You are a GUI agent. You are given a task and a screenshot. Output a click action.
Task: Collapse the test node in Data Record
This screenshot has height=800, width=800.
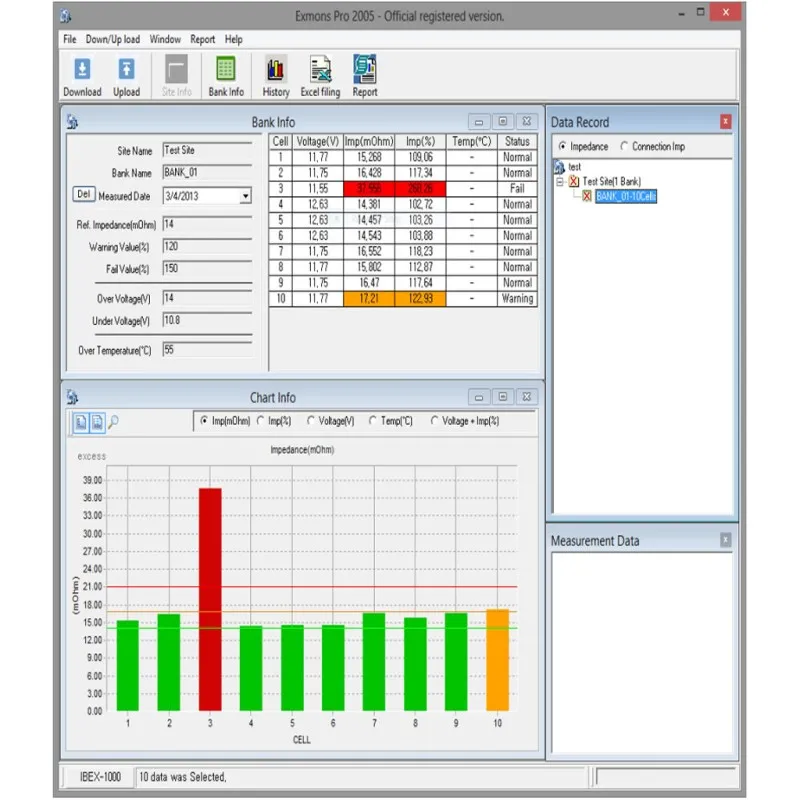(x=573, y=166)
